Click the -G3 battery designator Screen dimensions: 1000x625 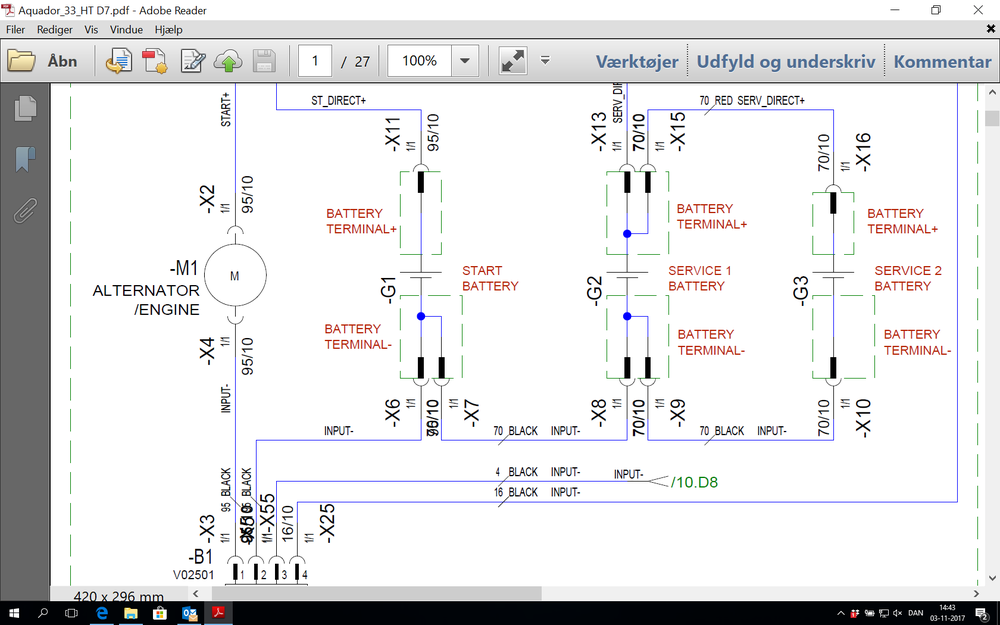pos(800,290)
